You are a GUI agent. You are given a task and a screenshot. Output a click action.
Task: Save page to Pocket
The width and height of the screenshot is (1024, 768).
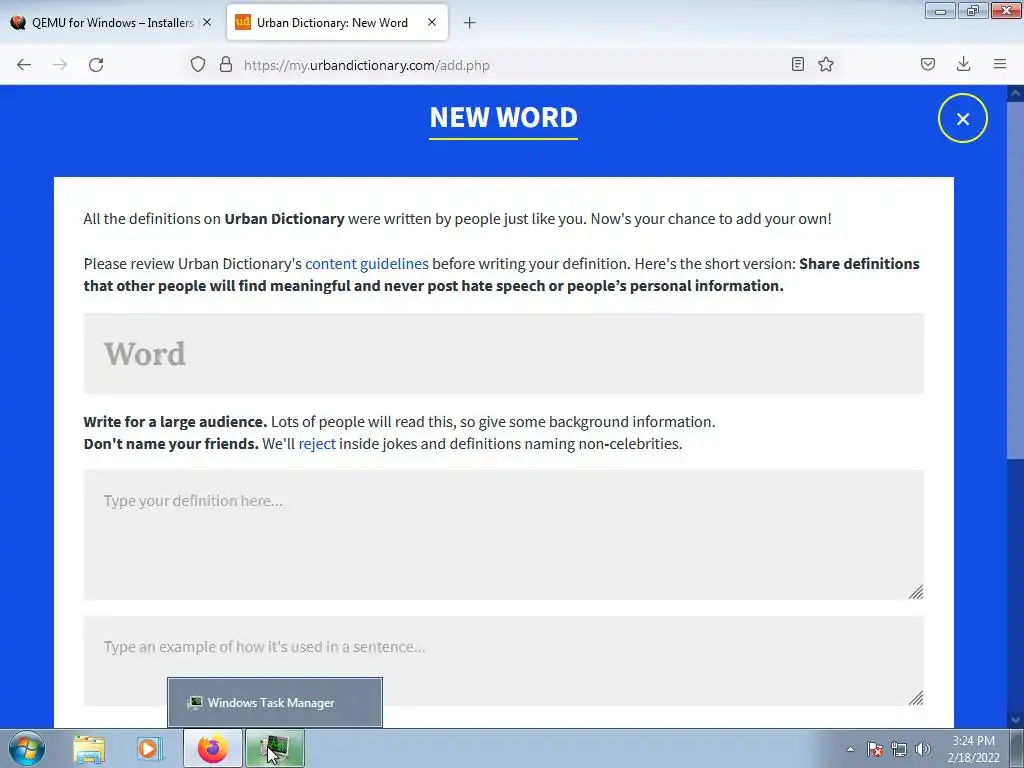pos(928,64)
